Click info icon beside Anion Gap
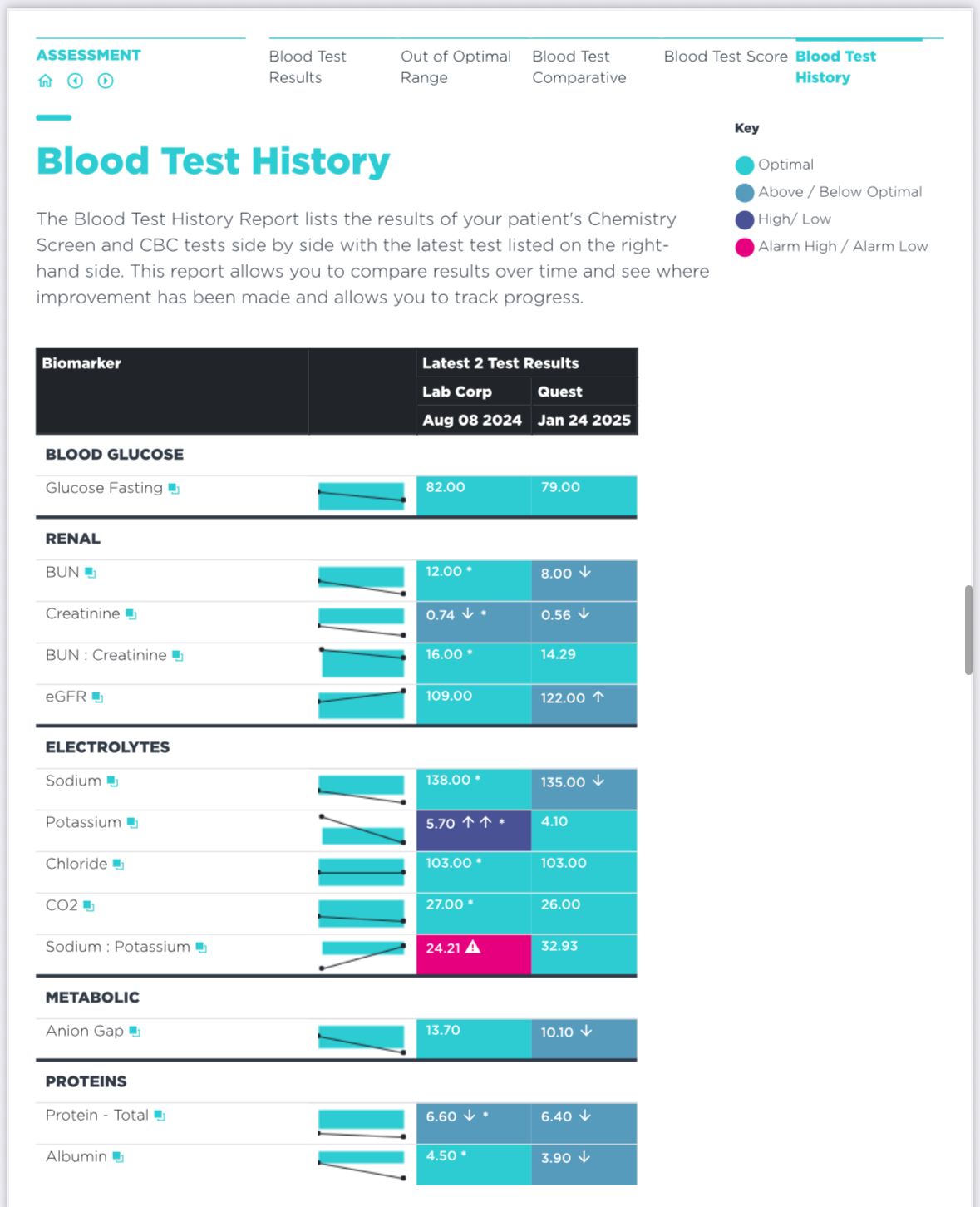 coord(135,1032)
